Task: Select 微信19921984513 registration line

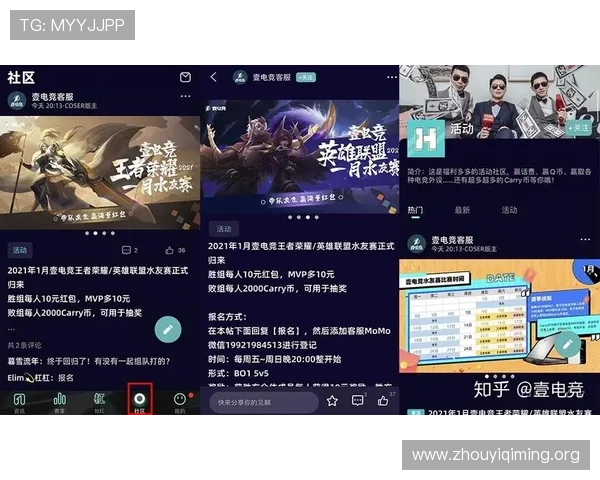Action: [262, 345]
